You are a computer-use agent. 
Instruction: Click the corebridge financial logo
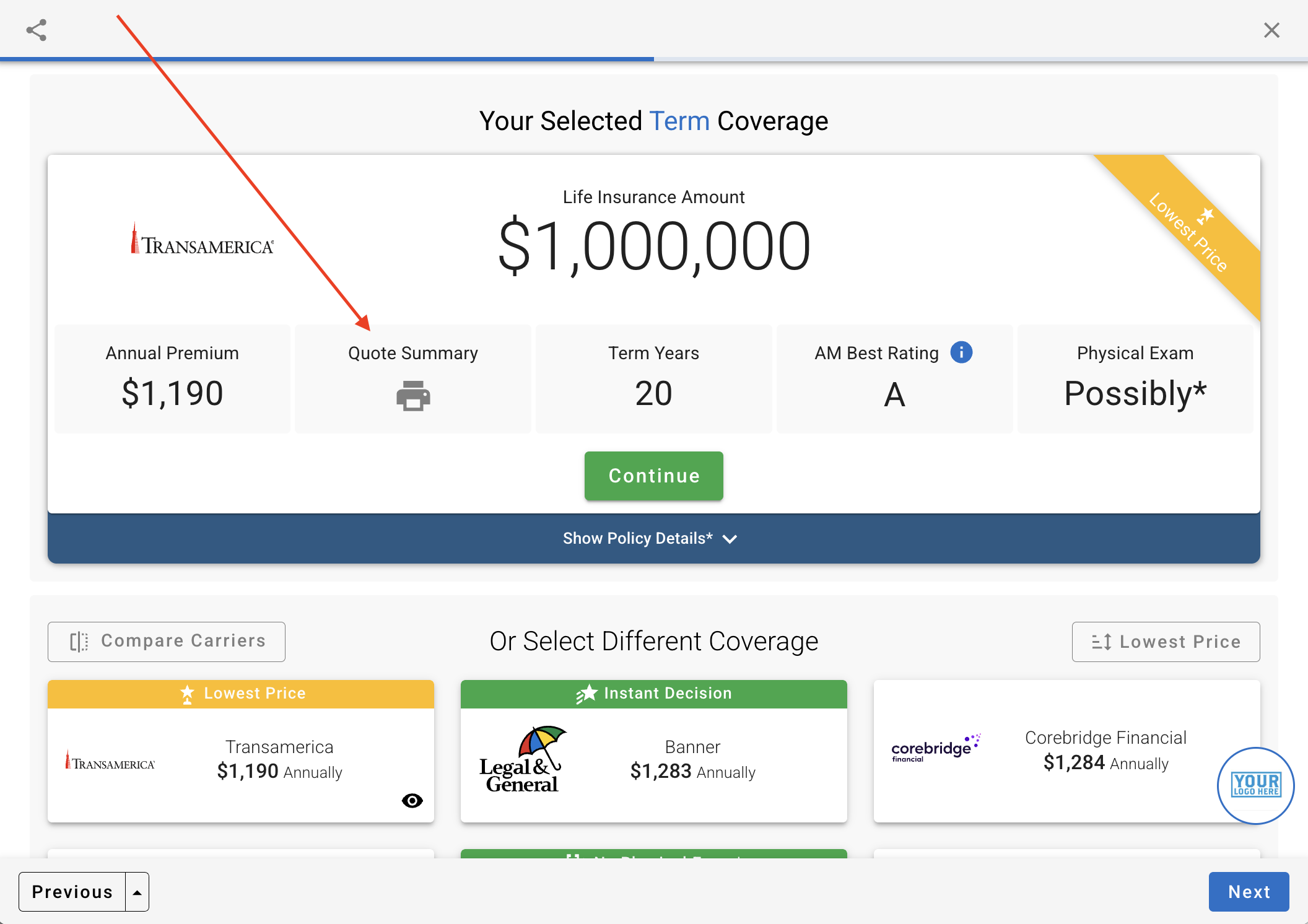[936, 748]
